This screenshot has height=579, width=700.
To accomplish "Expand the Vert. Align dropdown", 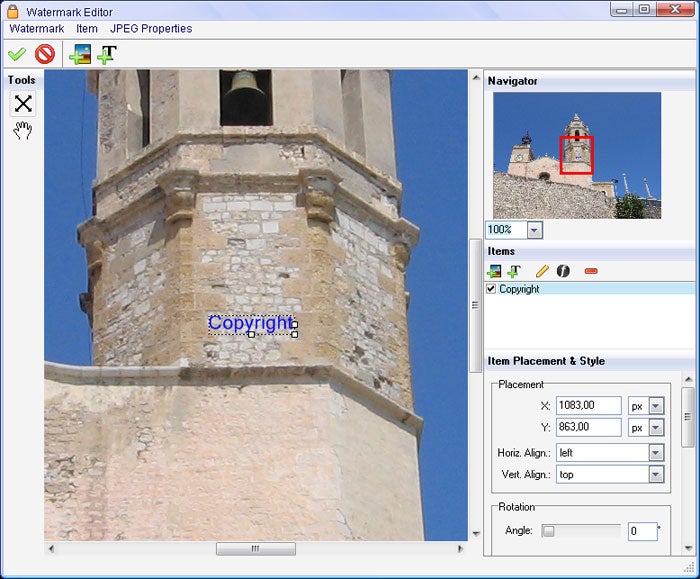I will (656, 474).
